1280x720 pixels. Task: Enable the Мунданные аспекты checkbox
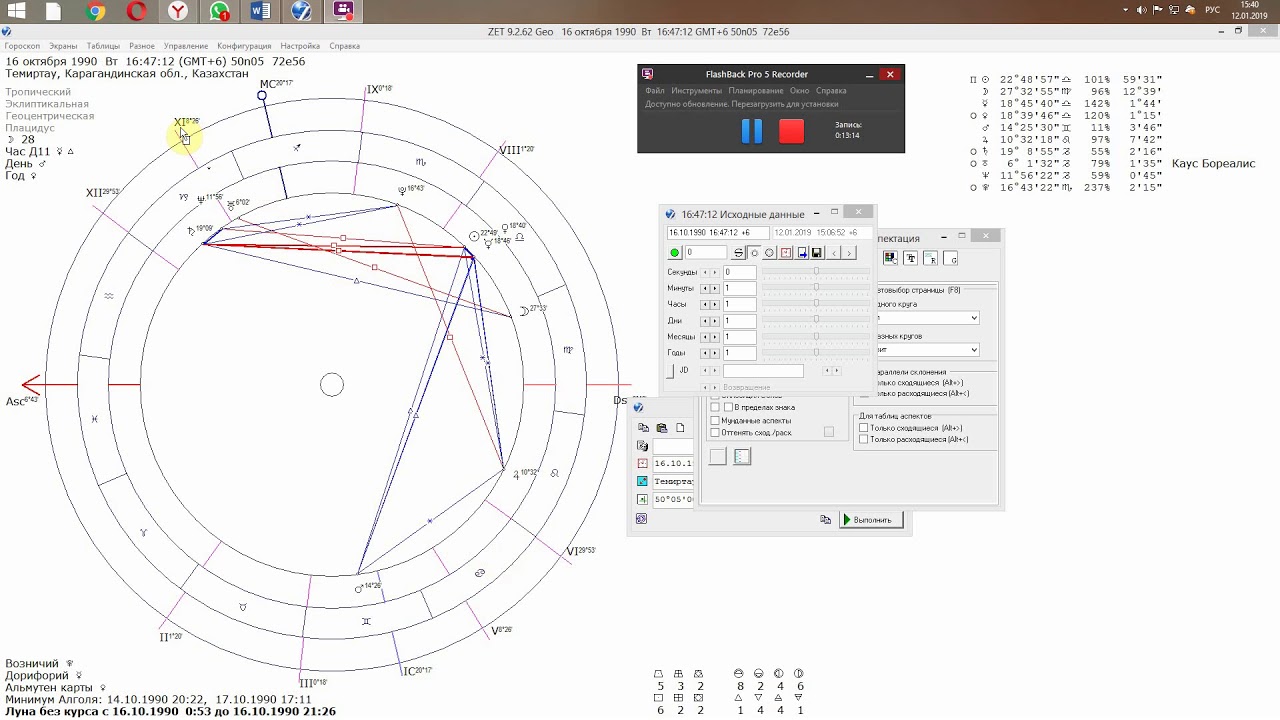click(715, 420)
